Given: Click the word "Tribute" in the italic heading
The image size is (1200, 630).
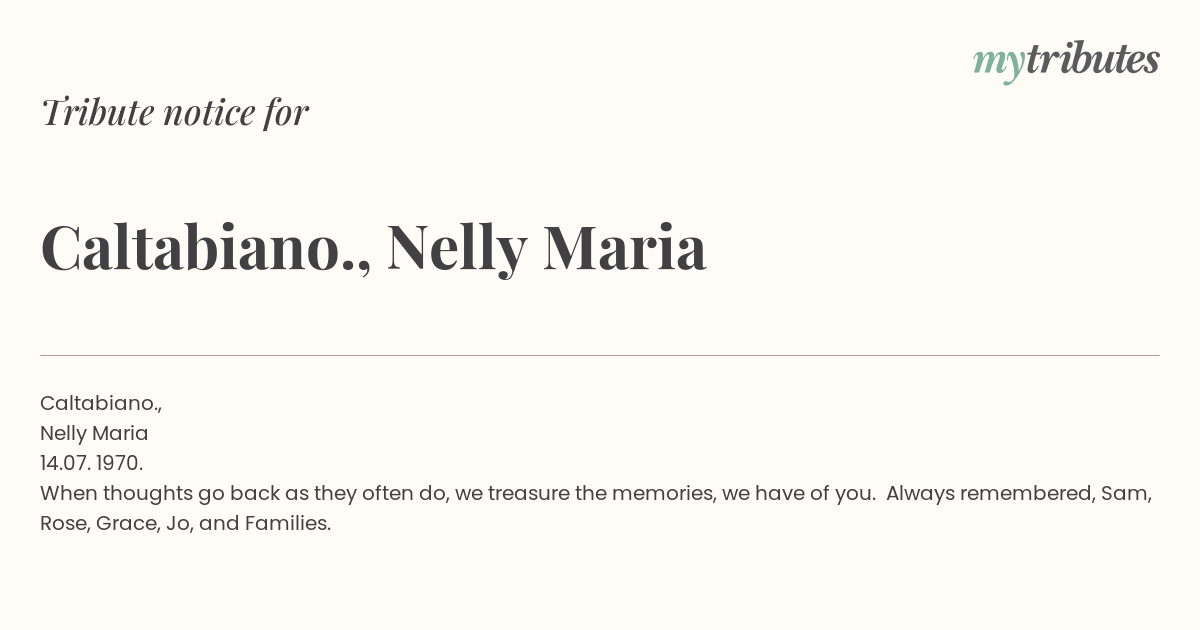Looking at the screenshot, I should pos(97,112).
